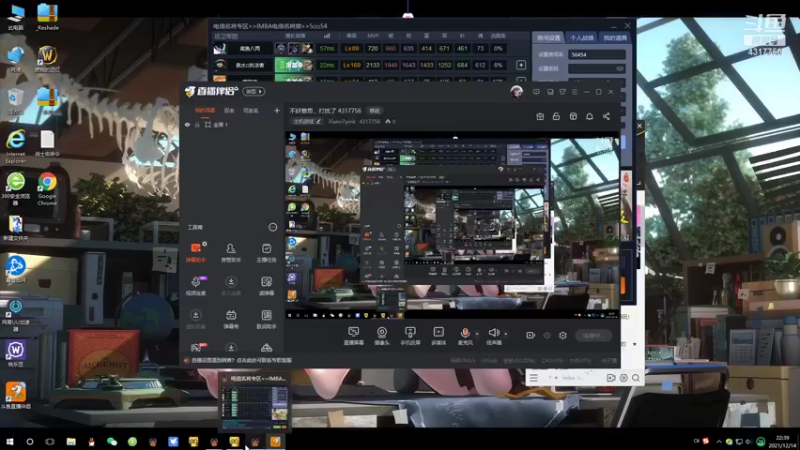Open the customer service help link at bottom
The width and height of the screenshot is (800, 450).
click(x=241, y=360)
